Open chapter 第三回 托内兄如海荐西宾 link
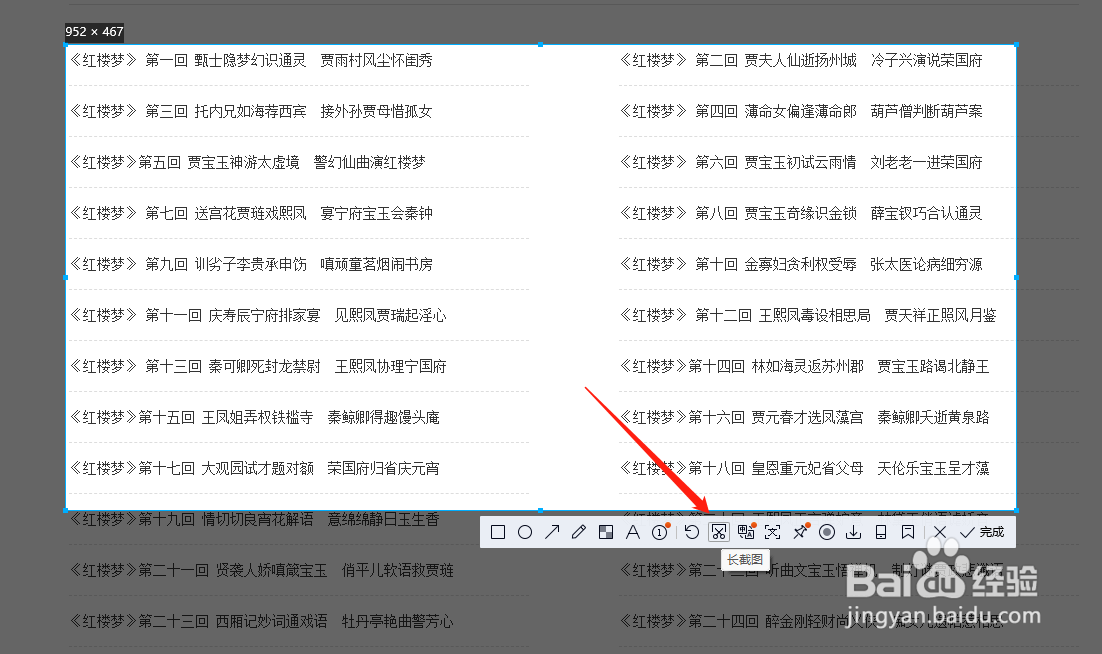The image size is (1102, 654). [x=251, y=111]
